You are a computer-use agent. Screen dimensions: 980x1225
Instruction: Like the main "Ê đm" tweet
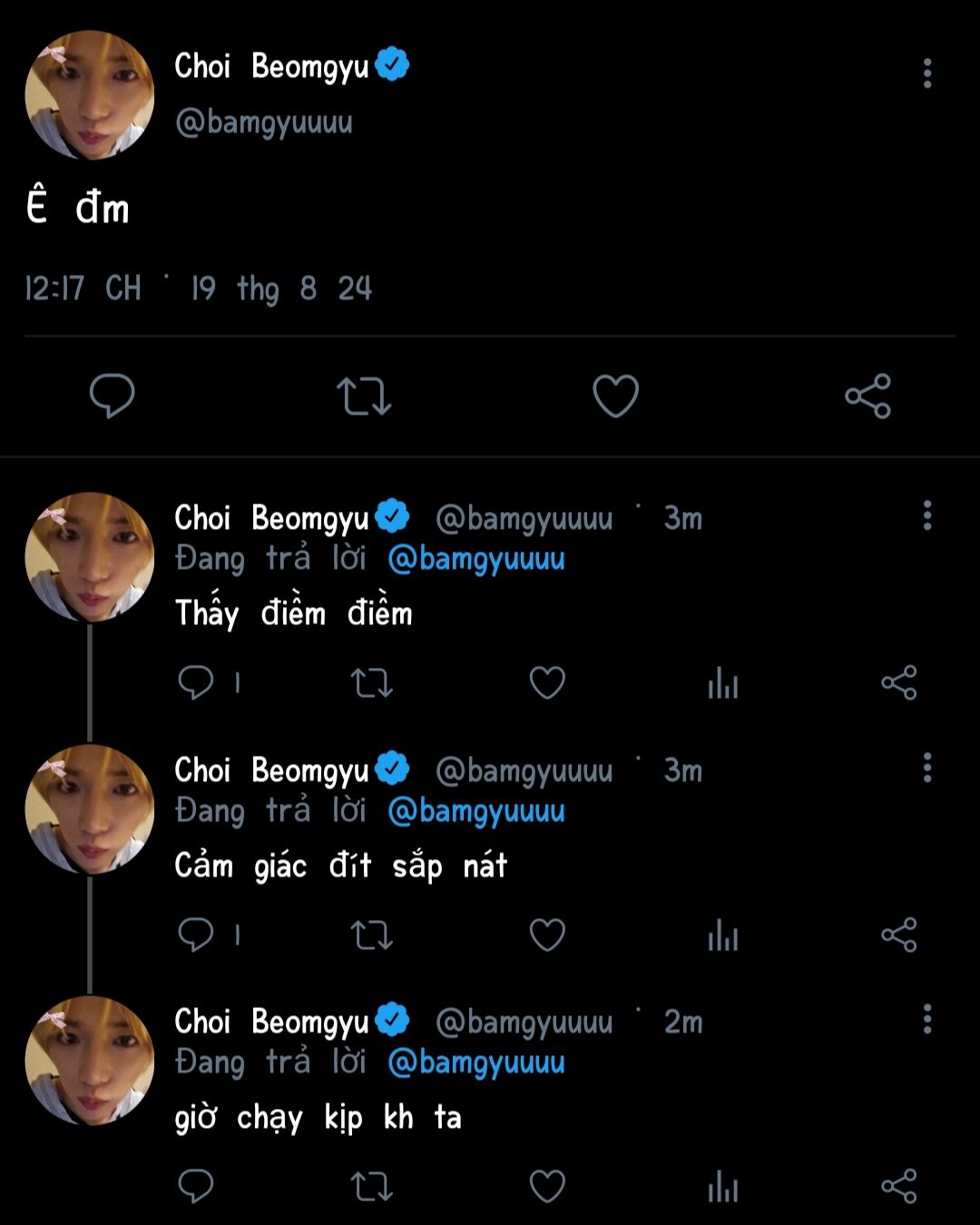coord(615,396)
